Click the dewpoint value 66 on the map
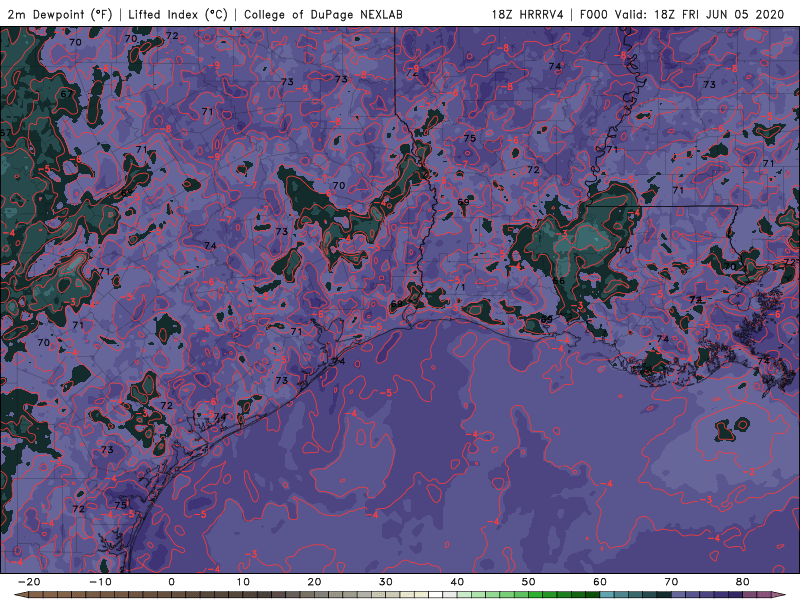This screenshot has width=800, height=600. 559,281
